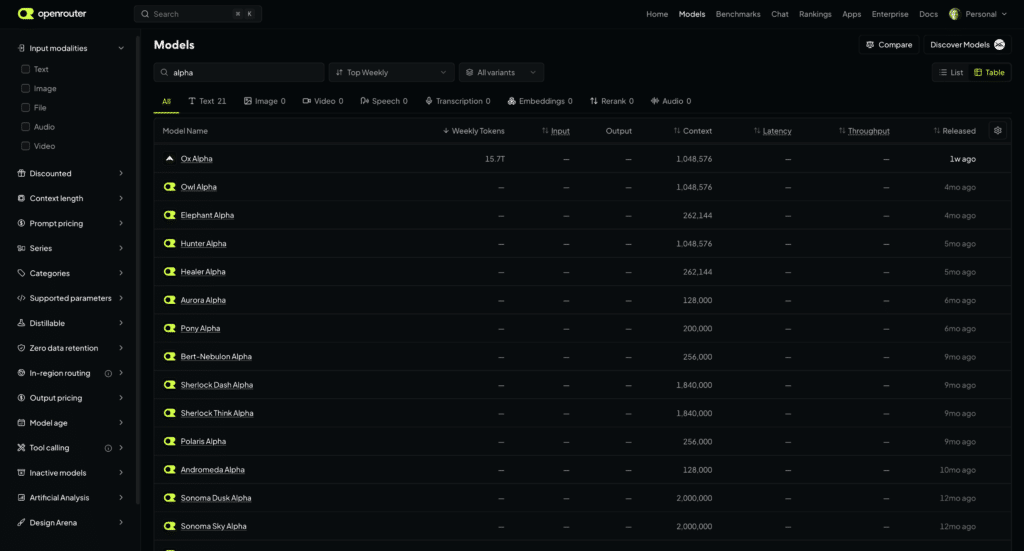Click the Ox Alpha model icon
Screen dimensions: 1024x551
pyautogui.click(x=170, y=159)
